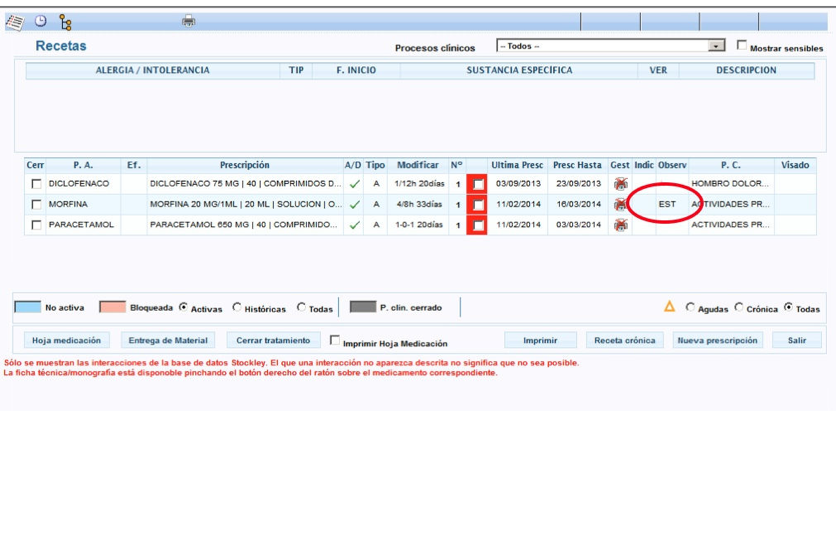Click the Ultima Presc column header

(517, 165)
